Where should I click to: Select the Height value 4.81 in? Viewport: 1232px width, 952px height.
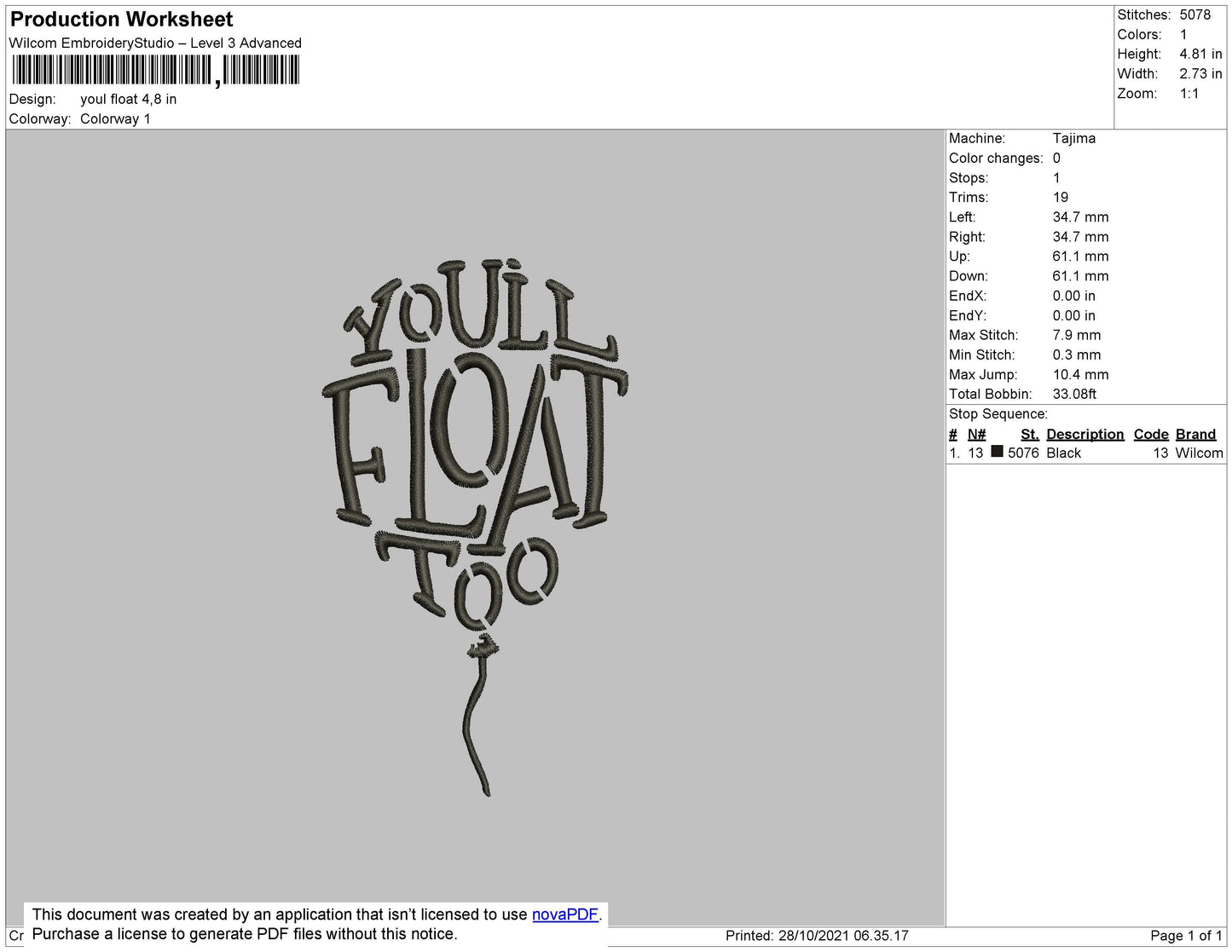coord(1200,54)
